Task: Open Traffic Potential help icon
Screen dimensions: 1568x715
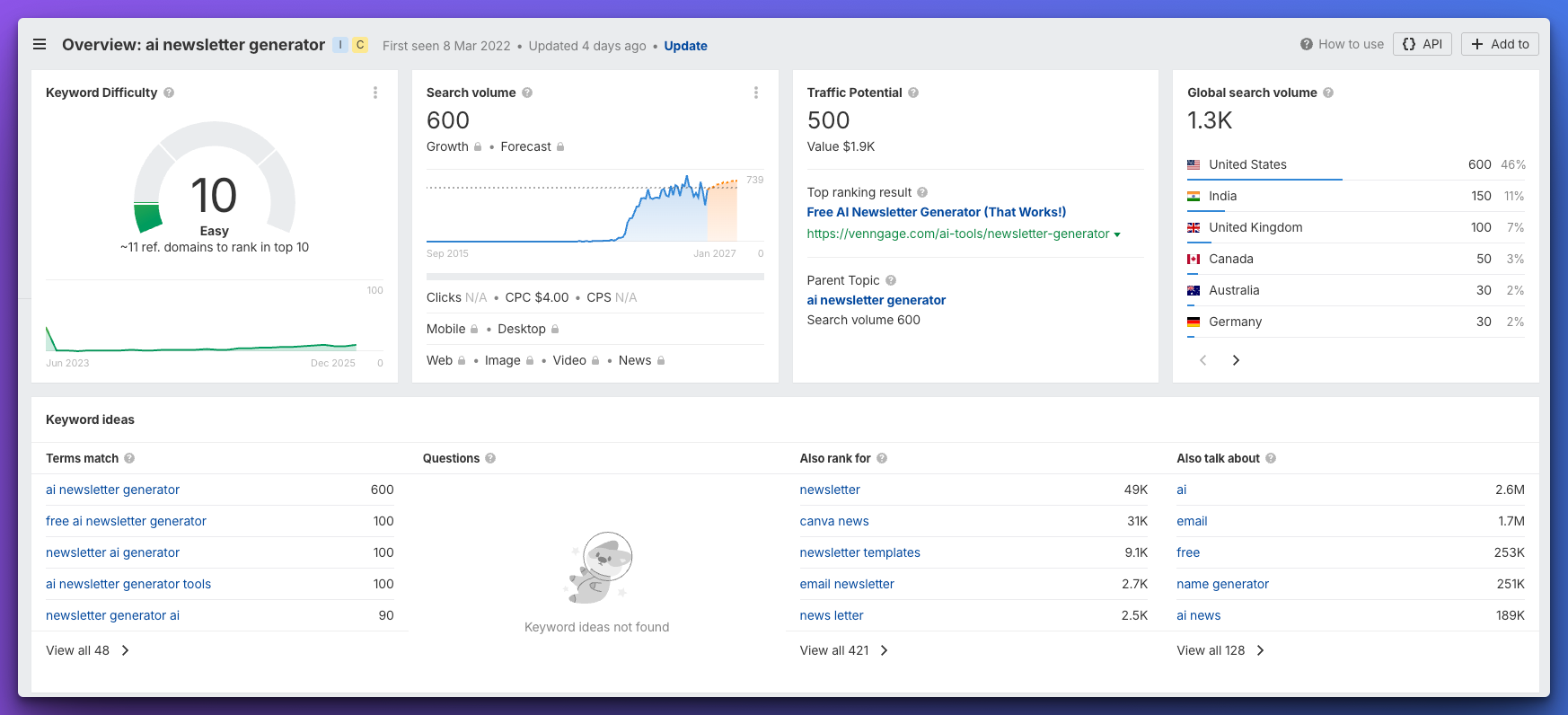Action: 913,93
